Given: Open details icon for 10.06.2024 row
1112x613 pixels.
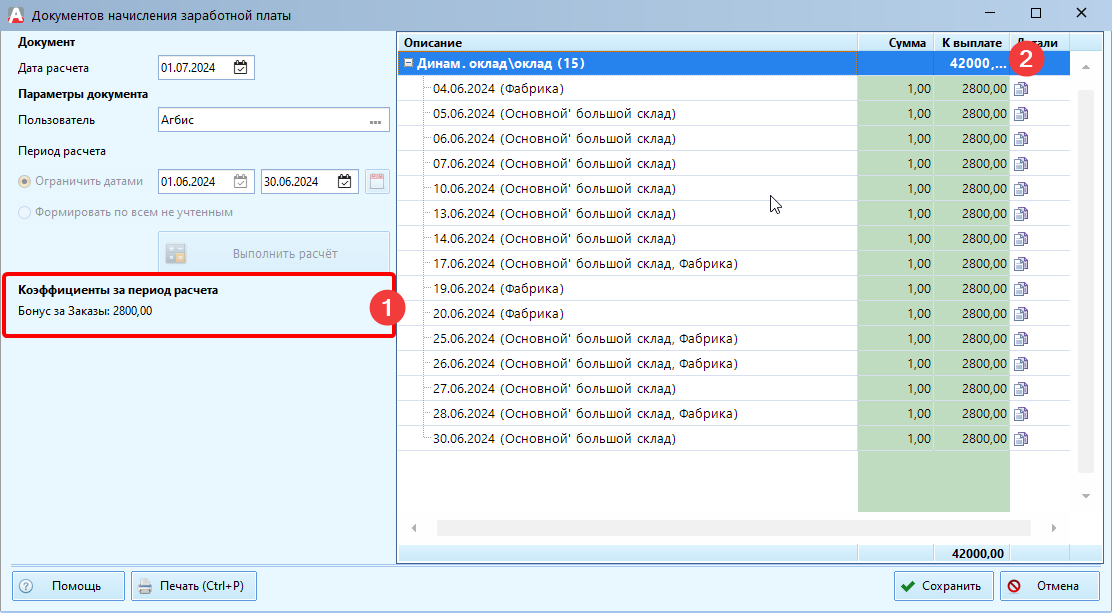Looking at the screenshot, I should click(1021, 189).
